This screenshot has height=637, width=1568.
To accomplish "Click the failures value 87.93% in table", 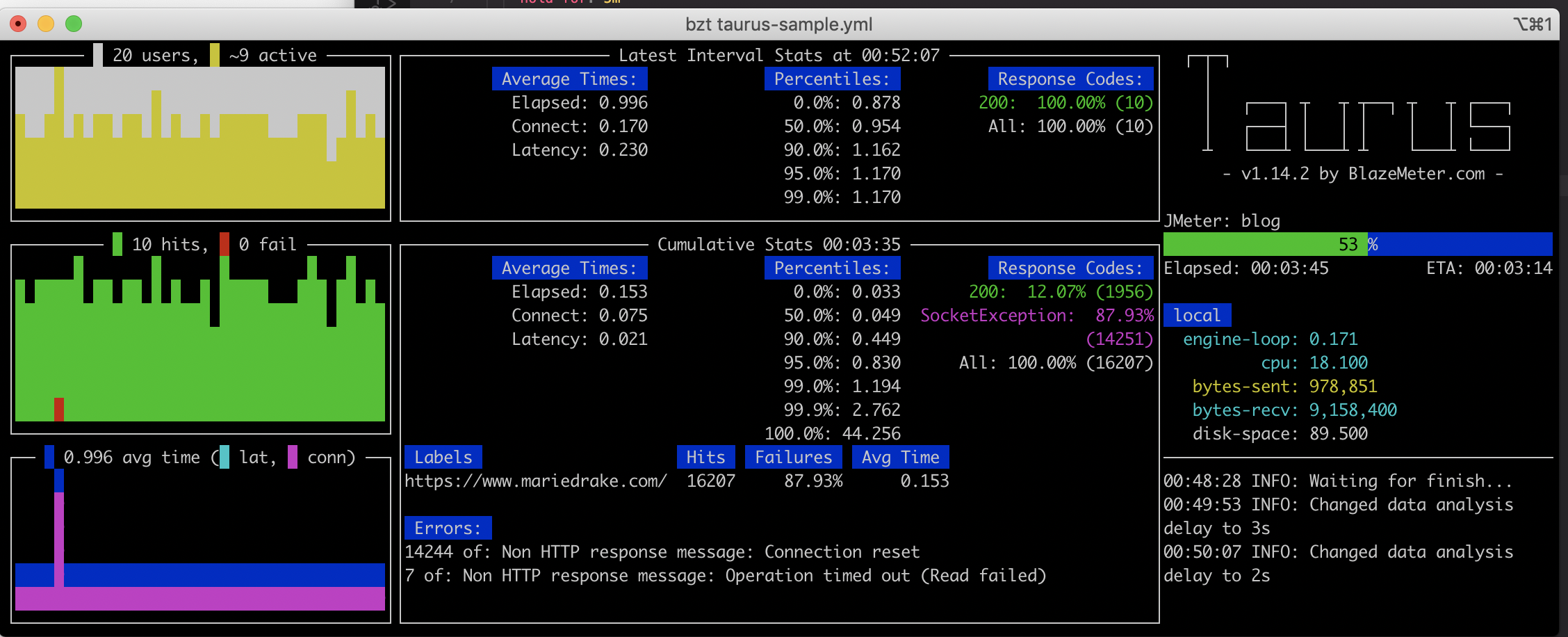I will (x=813, y=481).
